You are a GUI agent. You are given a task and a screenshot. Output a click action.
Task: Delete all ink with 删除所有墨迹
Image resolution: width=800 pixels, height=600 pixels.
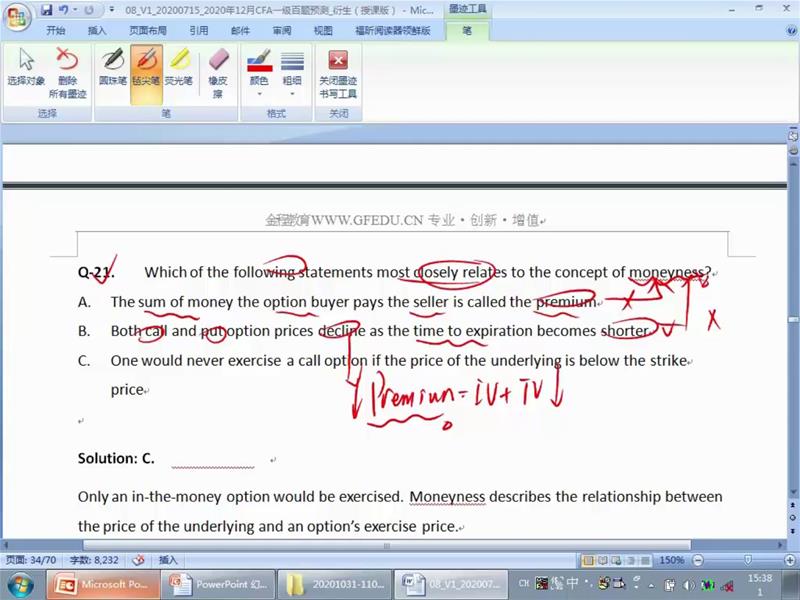tap(67, 73)
